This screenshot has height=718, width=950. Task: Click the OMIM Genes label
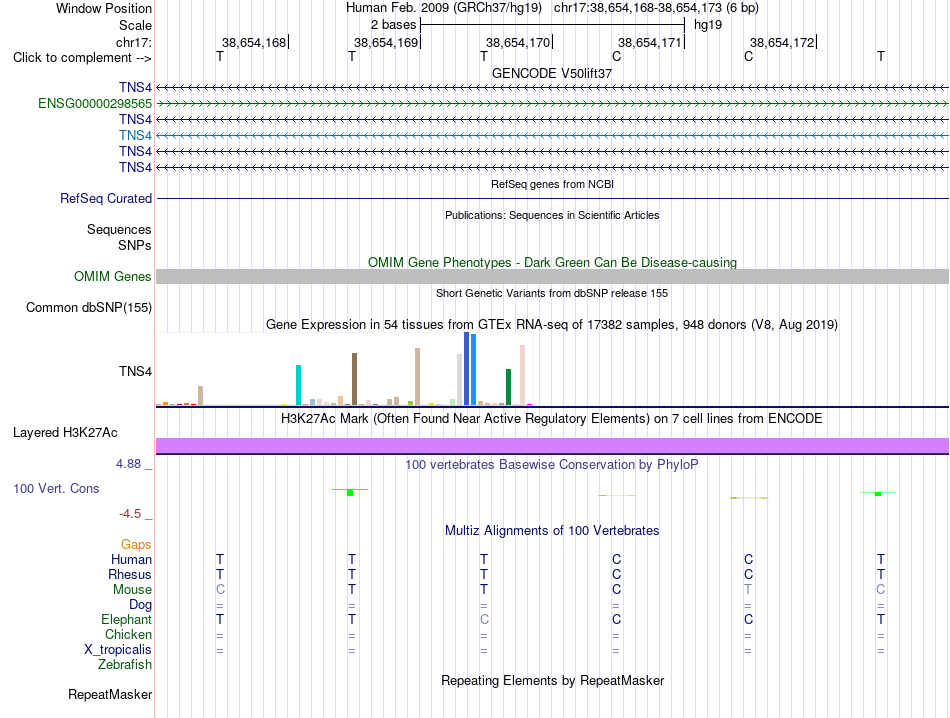[x=113, y=276]
